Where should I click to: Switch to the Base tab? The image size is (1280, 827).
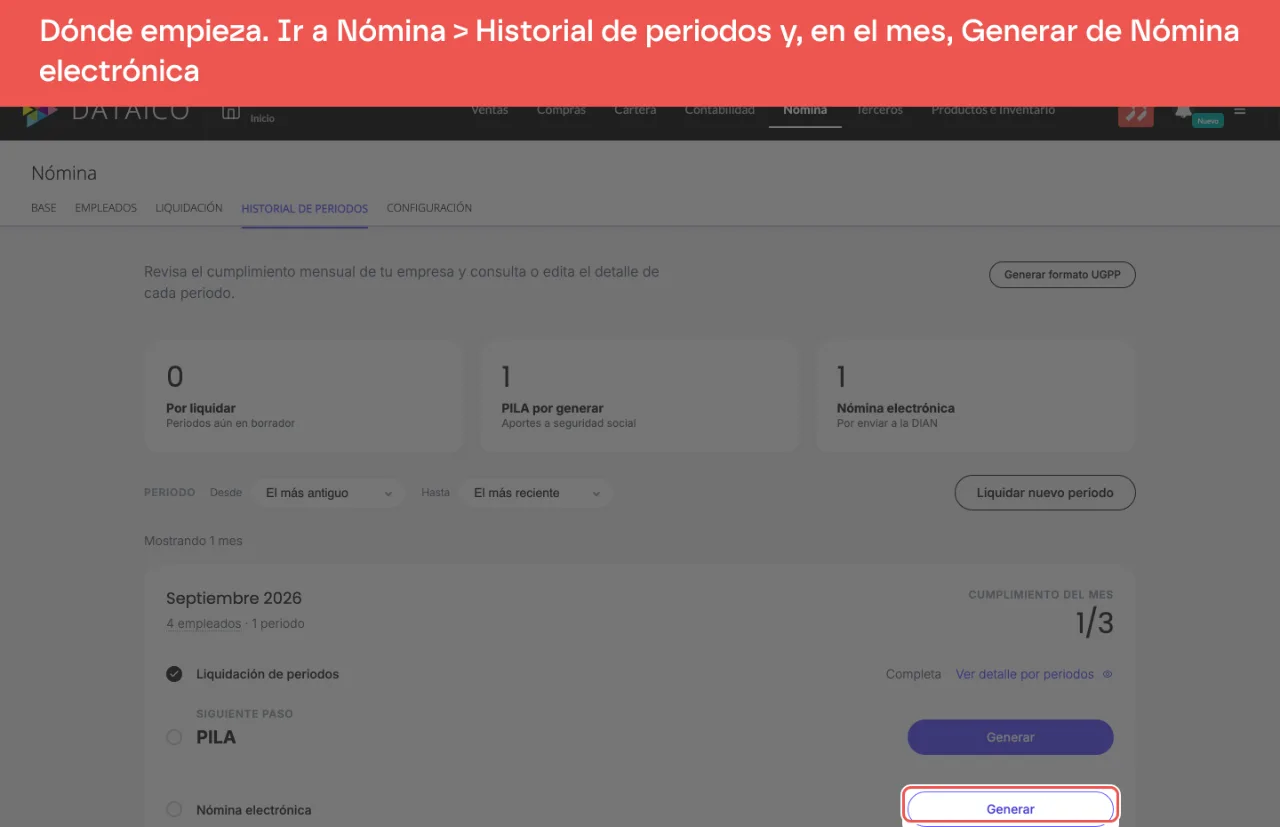click(x=44, y=208)
